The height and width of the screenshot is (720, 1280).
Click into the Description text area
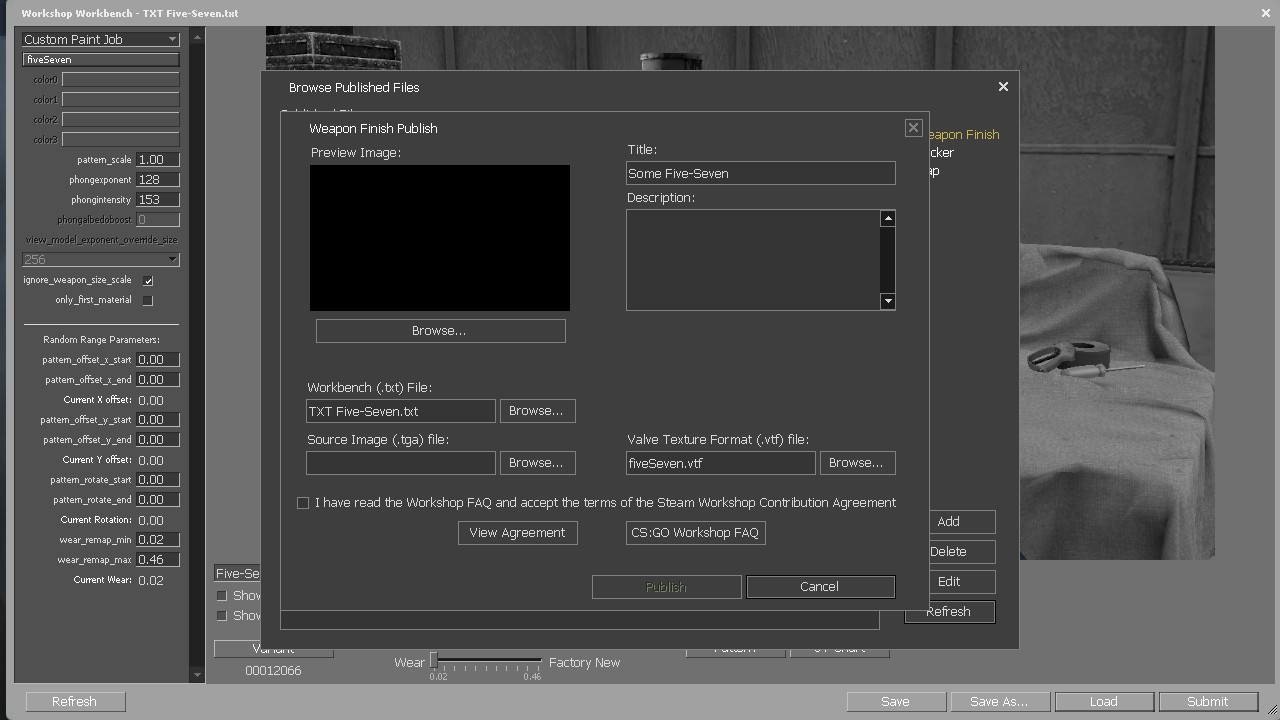[x=753, y=260]
